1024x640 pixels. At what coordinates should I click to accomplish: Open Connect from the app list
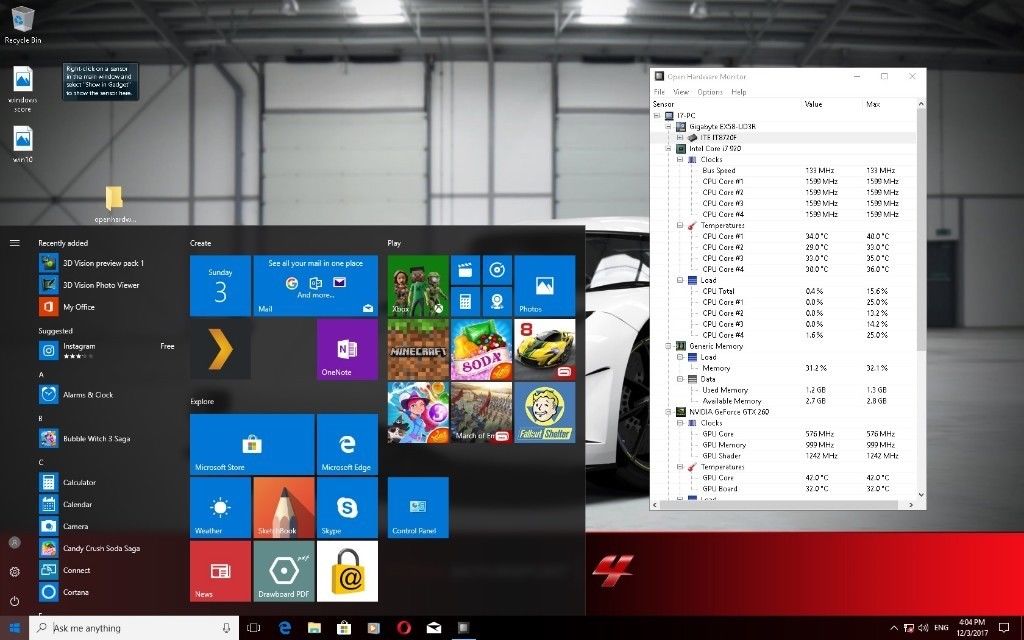76,570
